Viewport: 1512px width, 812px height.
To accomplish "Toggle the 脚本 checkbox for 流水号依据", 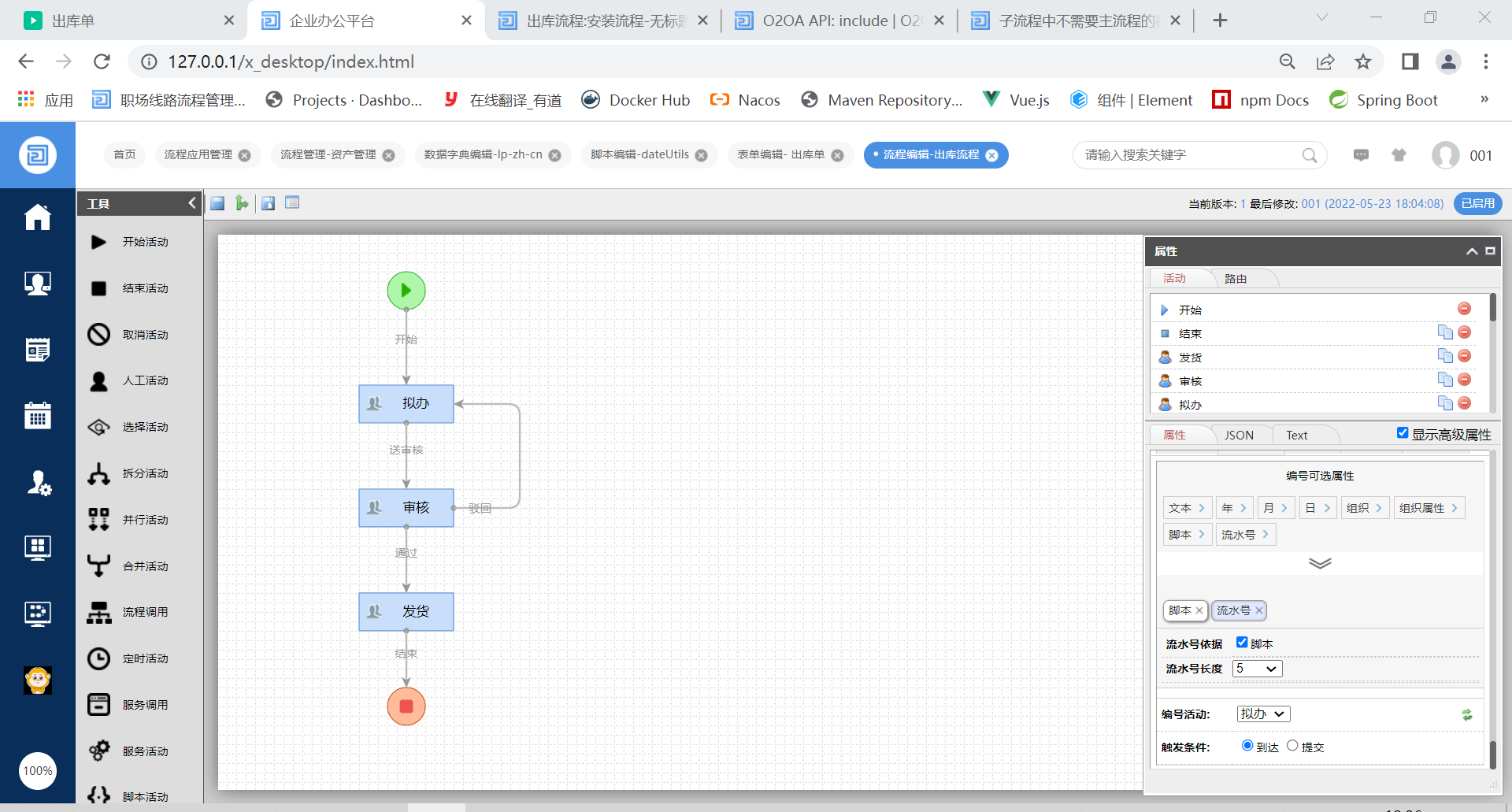I will point(1242,642).
